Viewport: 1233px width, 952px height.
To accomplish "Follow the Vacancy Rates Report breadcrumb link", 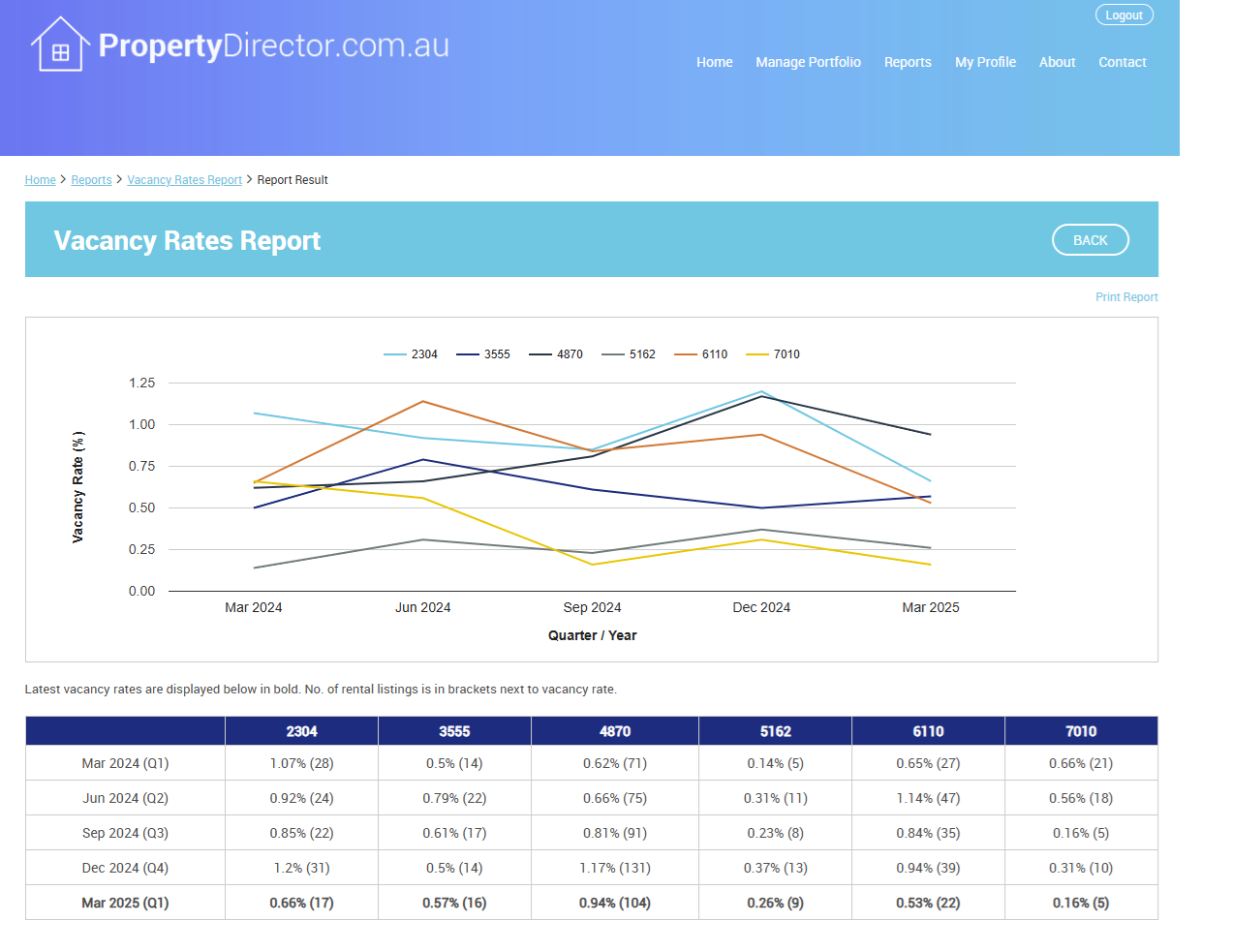I will tap(184, 180).
